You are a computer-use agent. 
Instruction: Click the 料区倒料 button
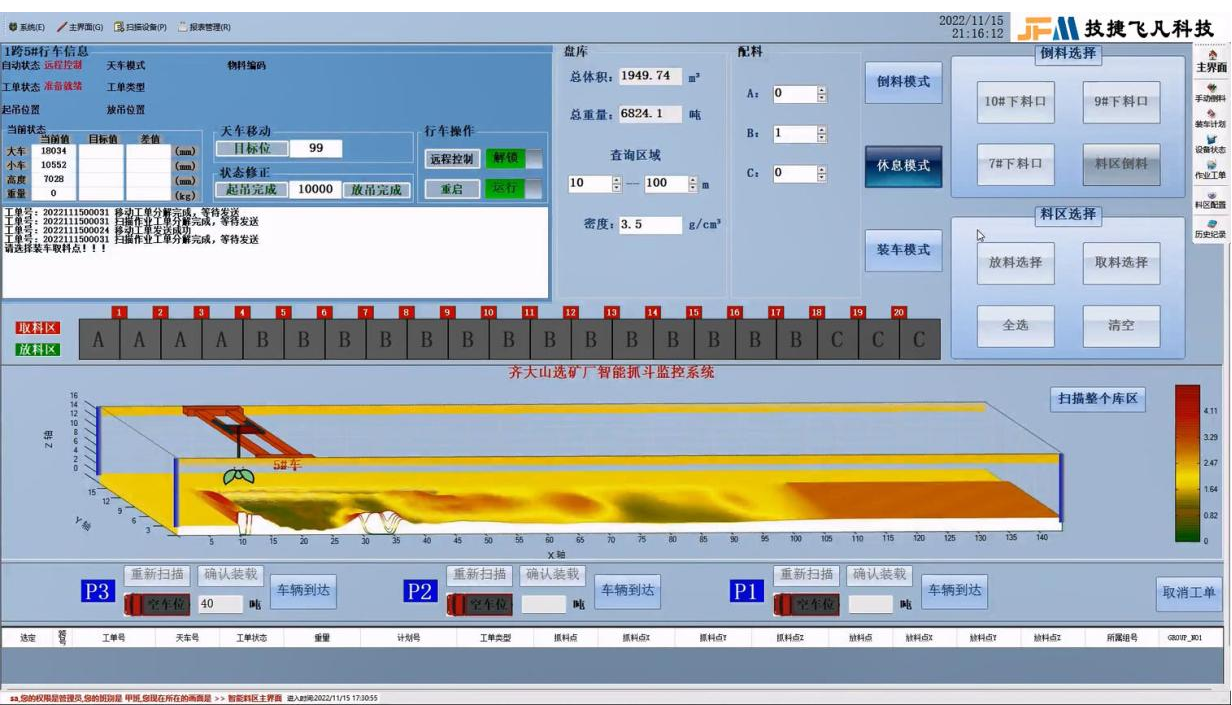click(x=1121, y=164)
